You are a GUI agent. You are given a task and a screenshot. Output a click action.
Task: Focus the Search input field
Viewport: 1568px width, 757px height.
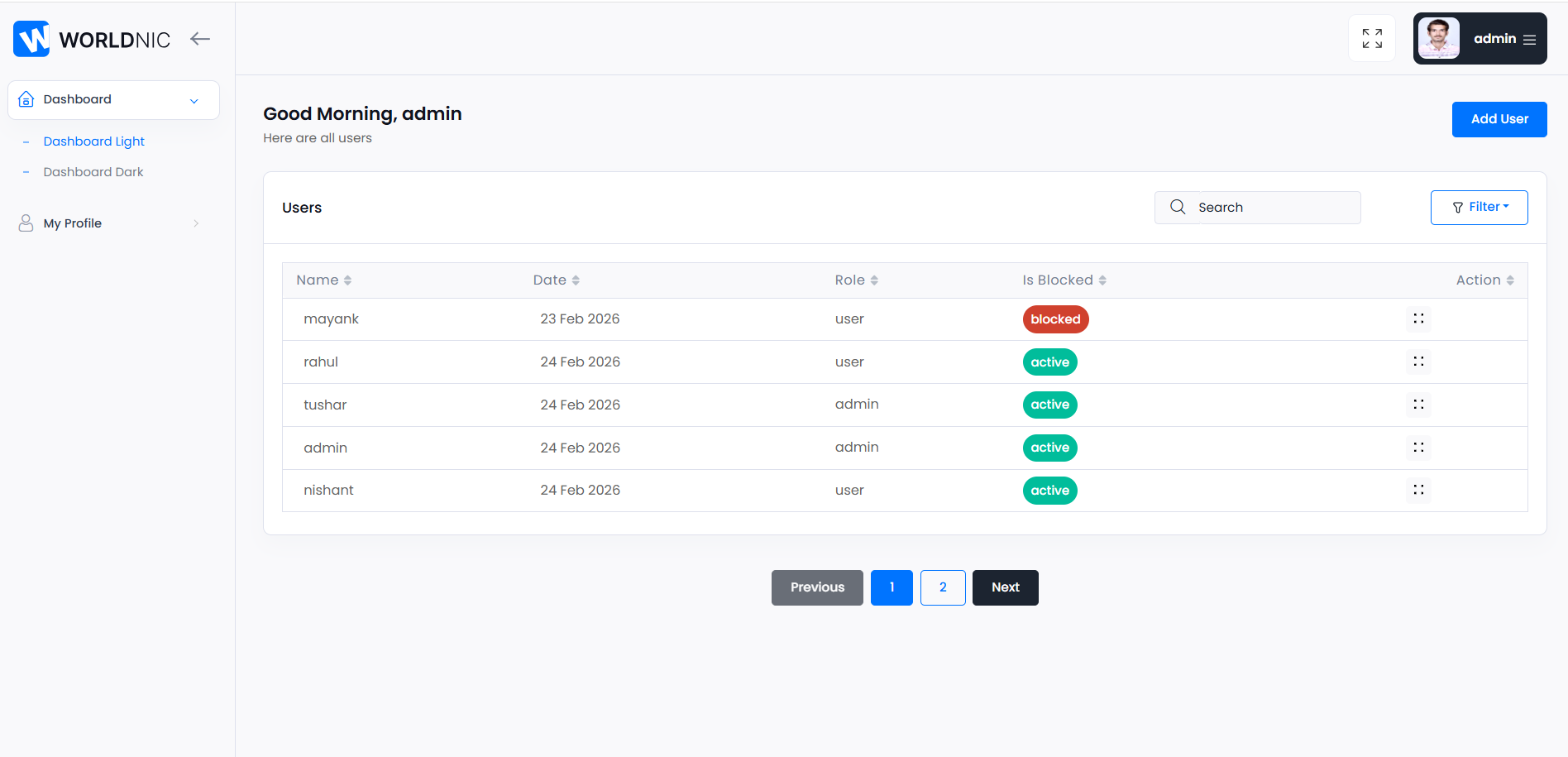1258,208
